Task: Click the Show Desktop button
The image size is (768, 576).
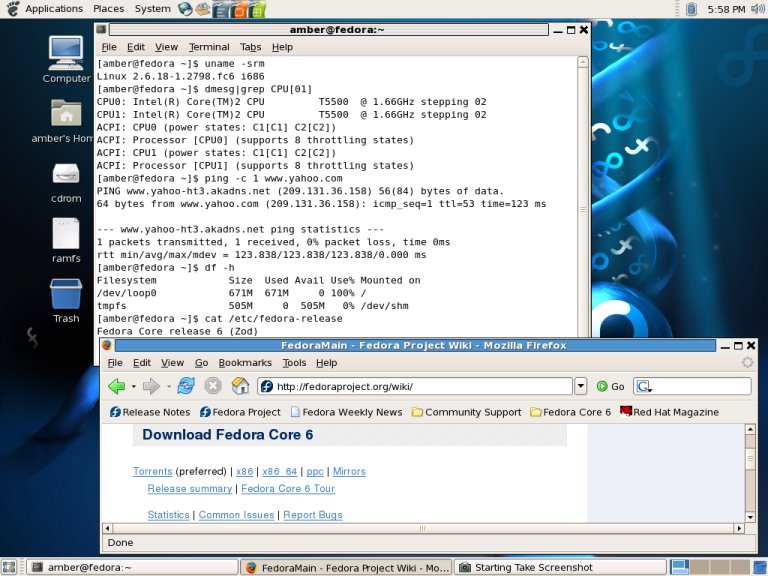Action: pyautogui.click(x=9, y=567)
